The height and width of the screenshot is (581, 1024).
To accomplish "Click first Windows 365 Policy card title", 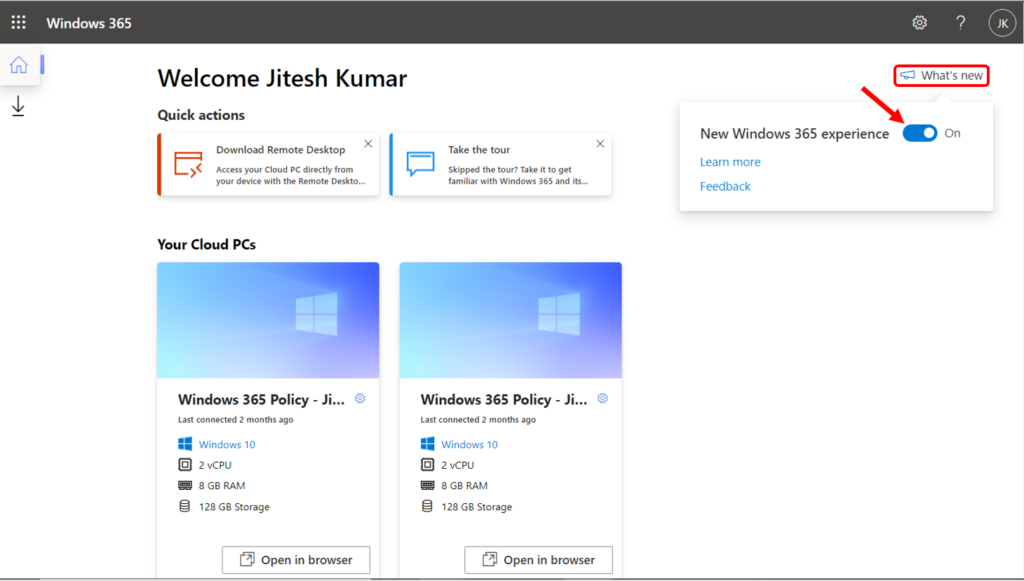I will [261, 400].
